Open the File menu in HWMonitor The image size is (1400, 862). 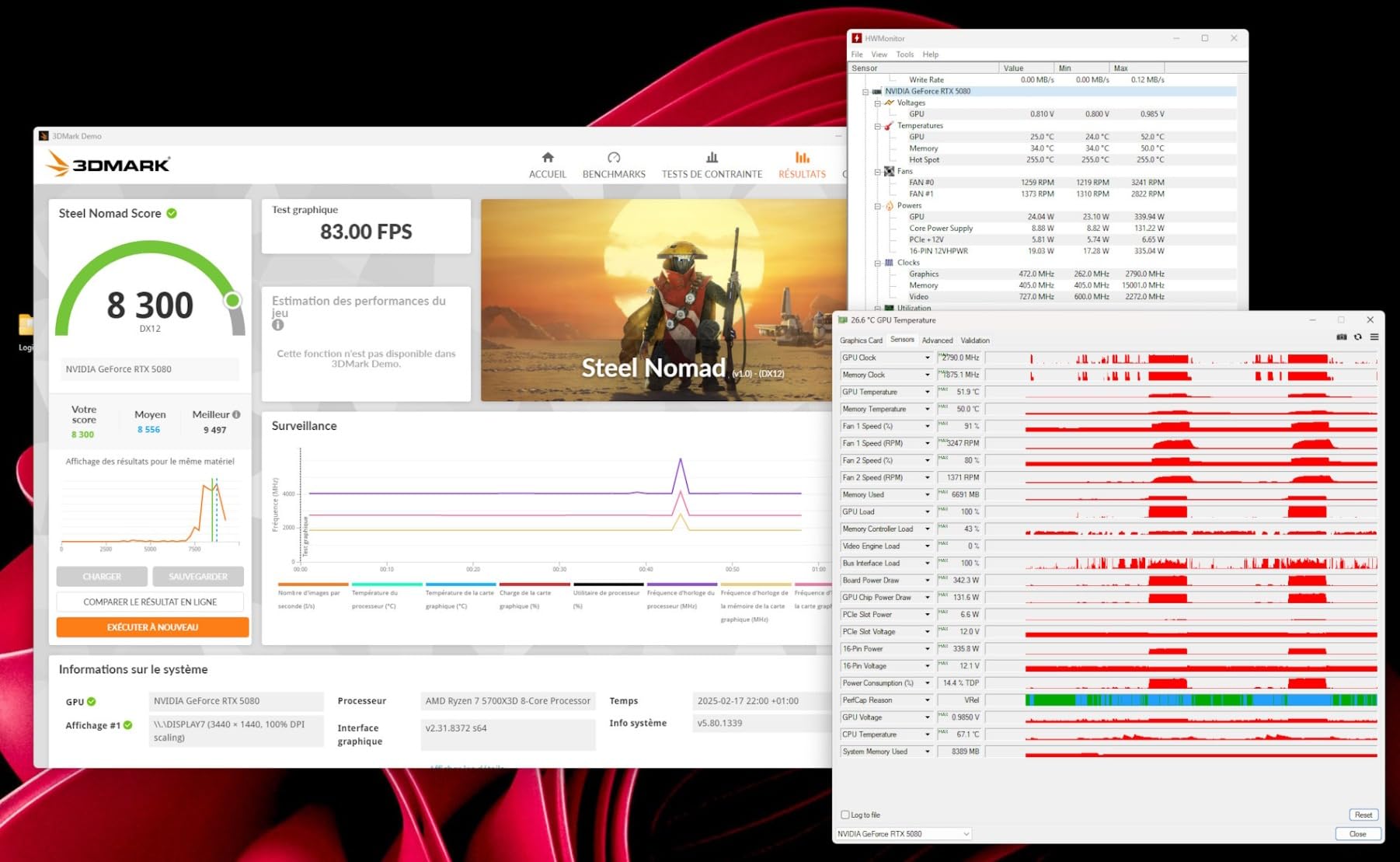click(x=857, y=54)
